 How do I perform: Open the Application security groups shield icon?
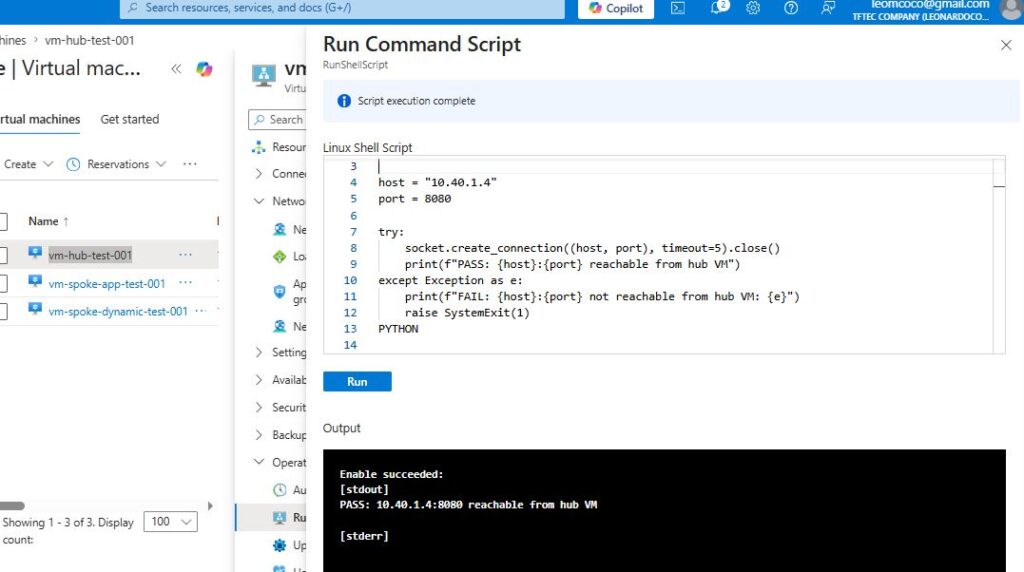pyautogui.click(x=280, y=291)
